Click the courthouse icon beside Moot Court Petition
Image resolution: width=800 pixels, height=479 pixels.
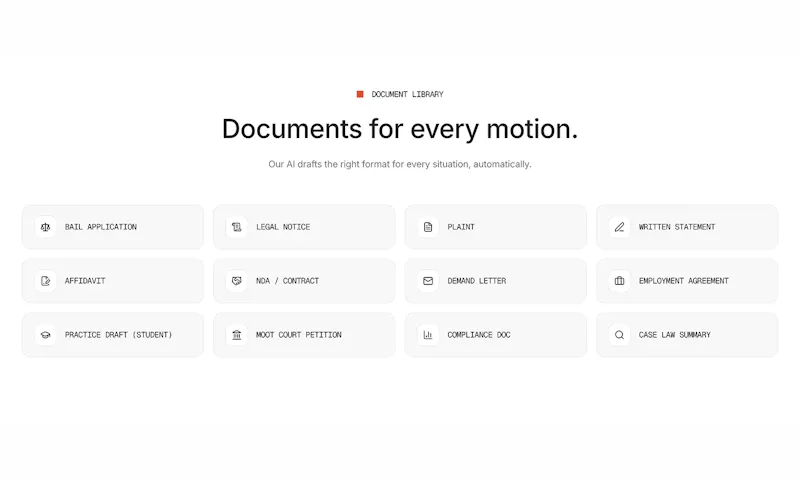coord(237,335)
